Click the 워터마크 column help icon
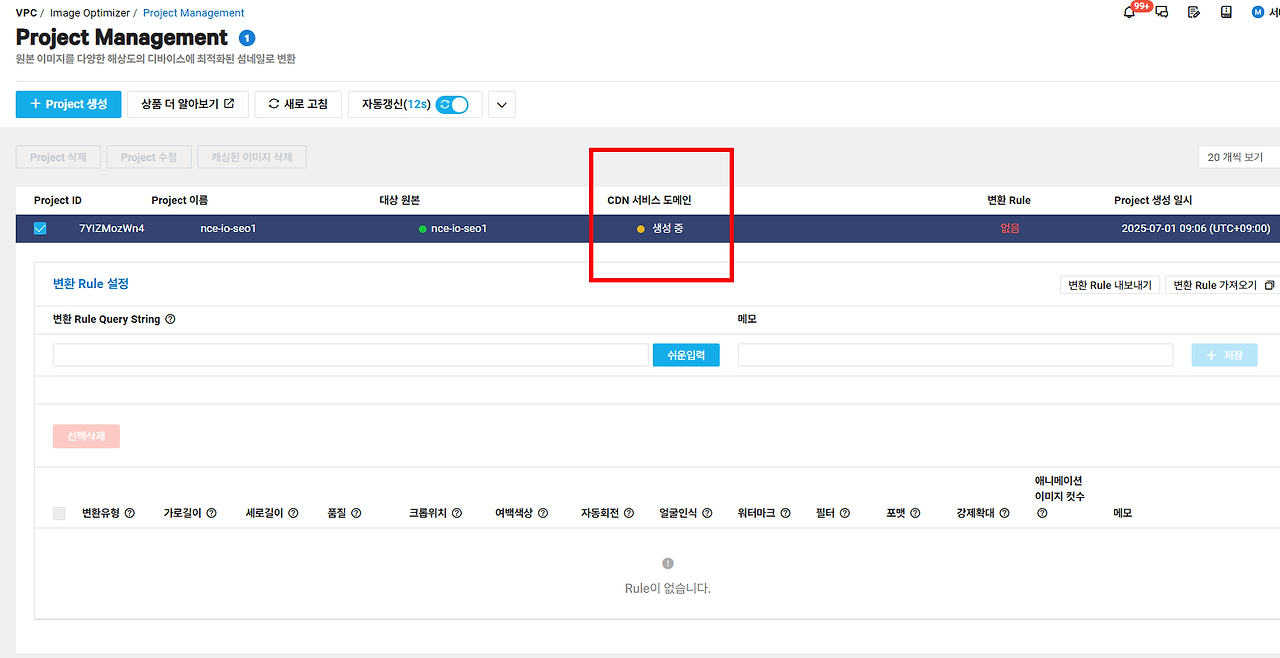Image resolution: width=1280 pixels, height=658 pixels. pos(786,512)
